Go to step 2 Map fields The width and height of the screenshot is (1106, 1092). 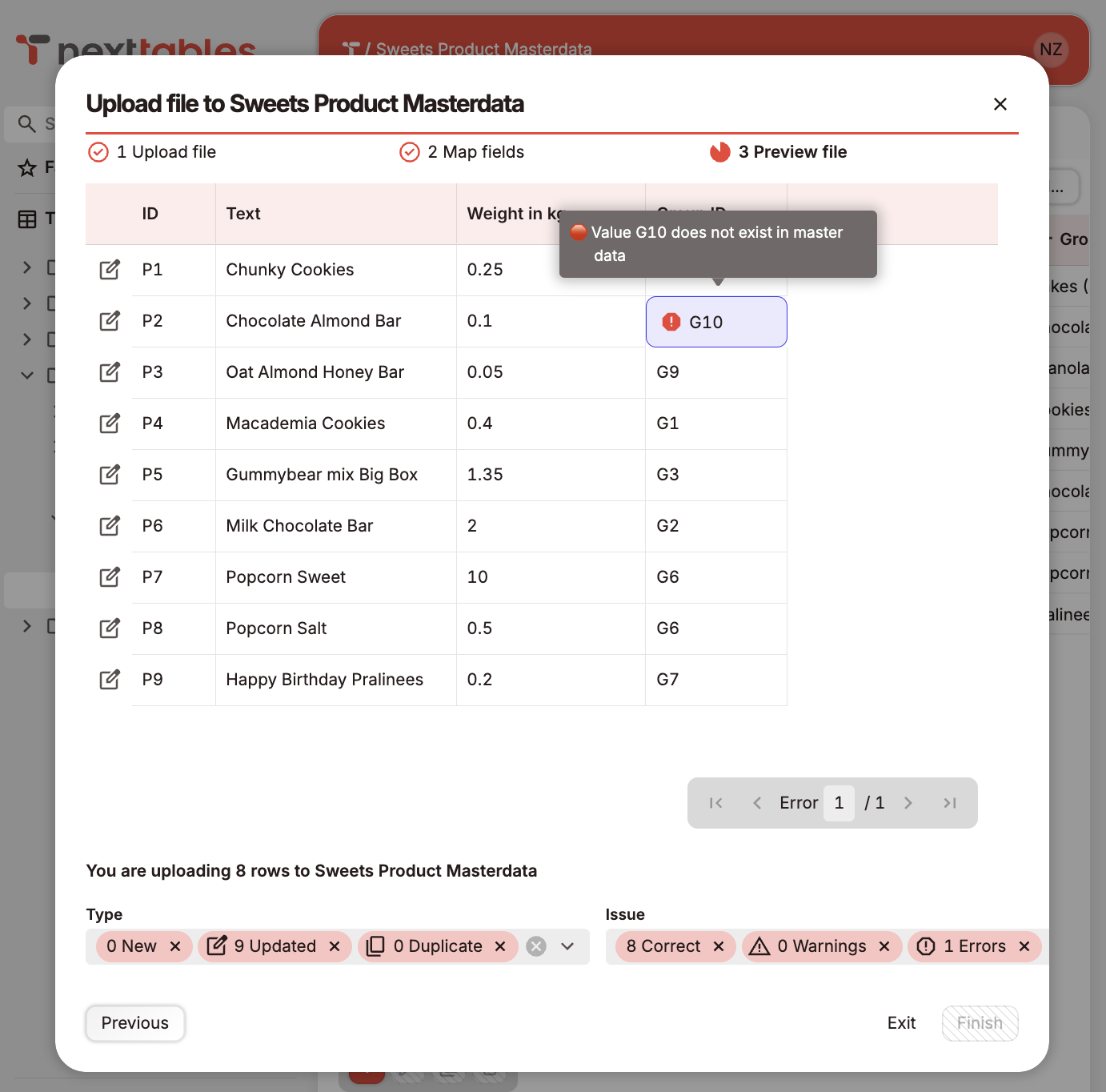click(462, 152)
